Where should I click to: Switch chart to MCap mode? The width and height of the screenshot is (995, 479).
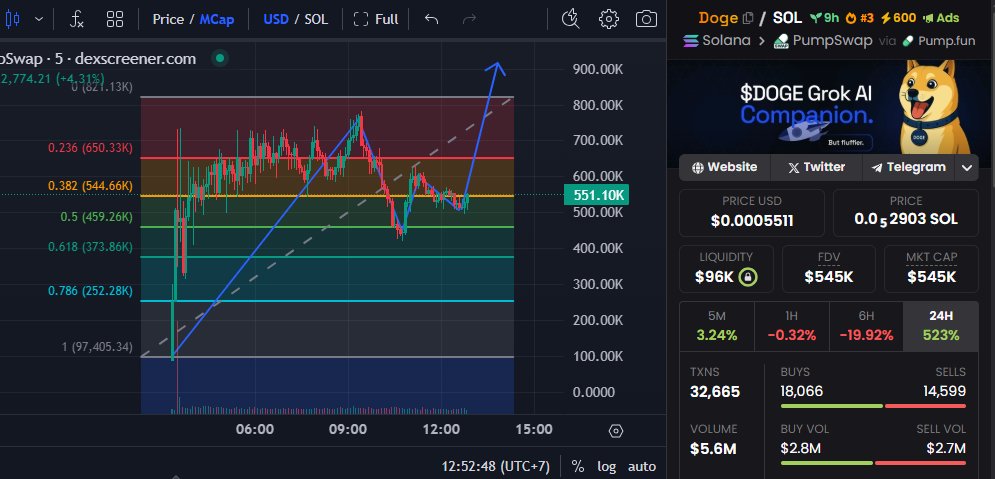[216, 19]
